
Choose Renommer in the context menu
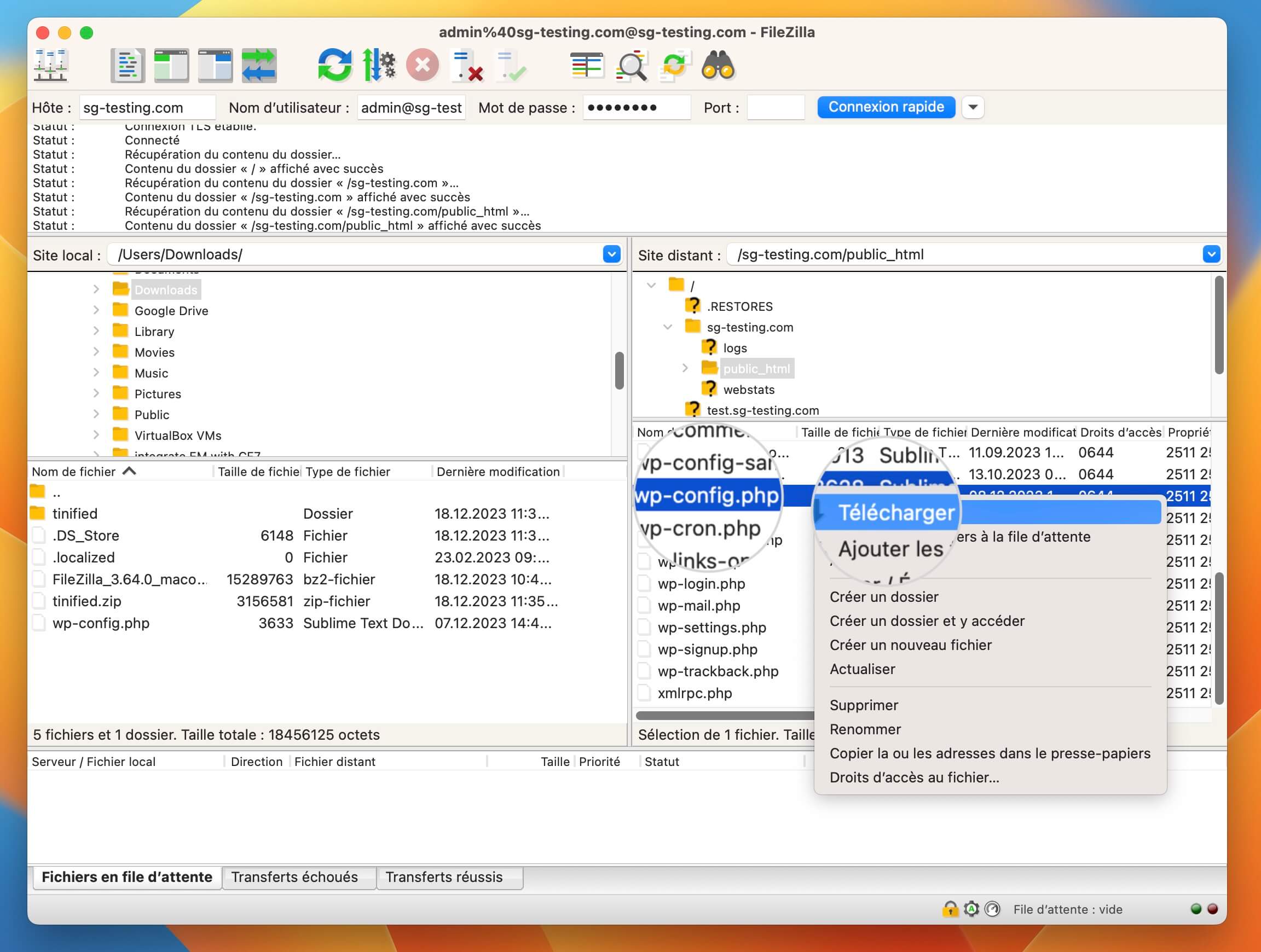[865, 729]
